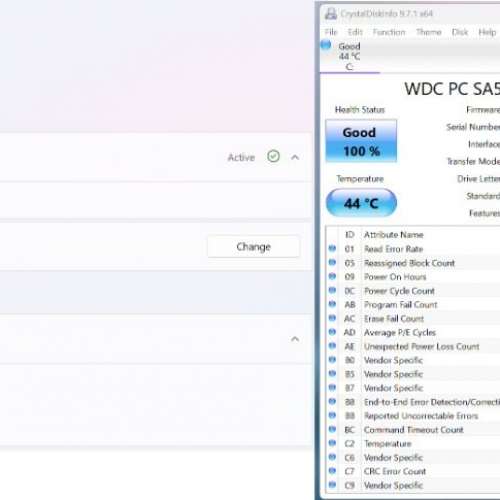500x500 pixels.
Task: Select the Erase Fail Count row
Action: click(x=413, y=319)
